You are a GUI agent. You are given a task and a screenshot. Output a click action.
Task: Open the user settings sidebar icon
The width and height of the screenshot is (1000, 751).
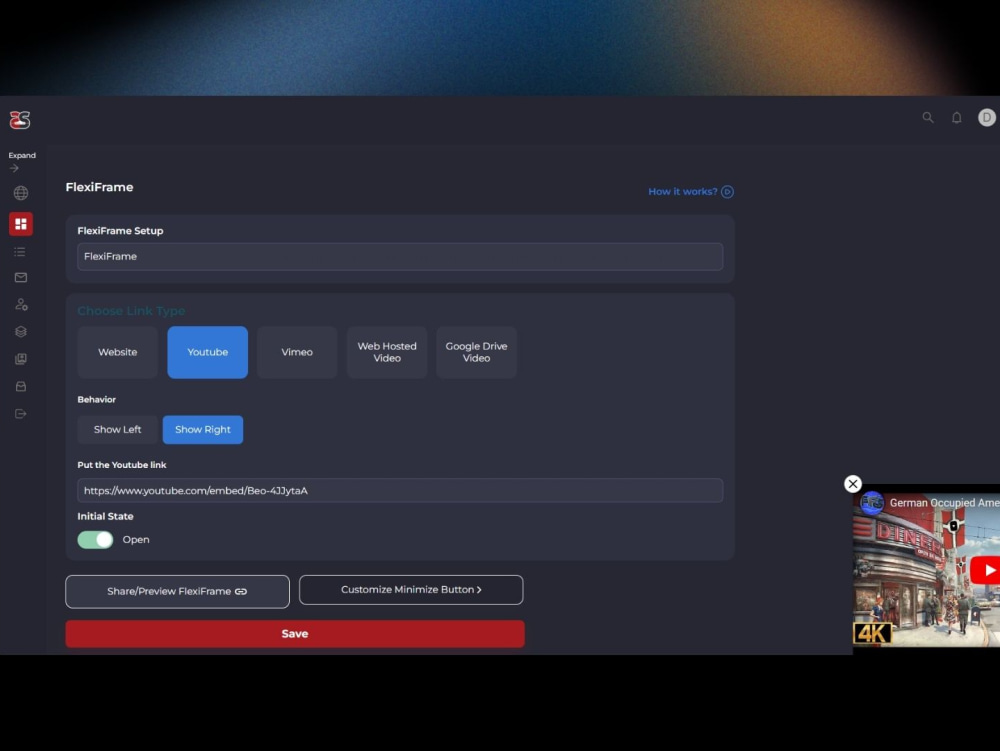[x=21, y=305]
